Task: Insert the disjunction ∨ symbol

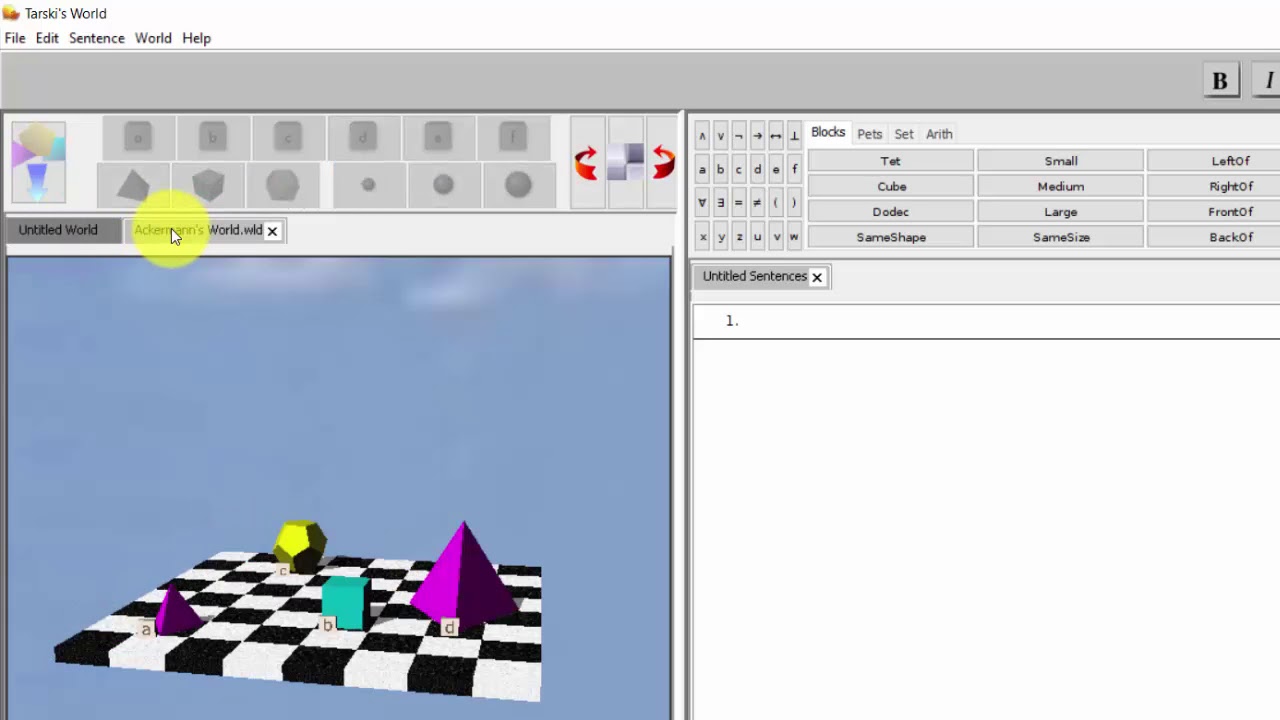Action: (x=720, y=136)
